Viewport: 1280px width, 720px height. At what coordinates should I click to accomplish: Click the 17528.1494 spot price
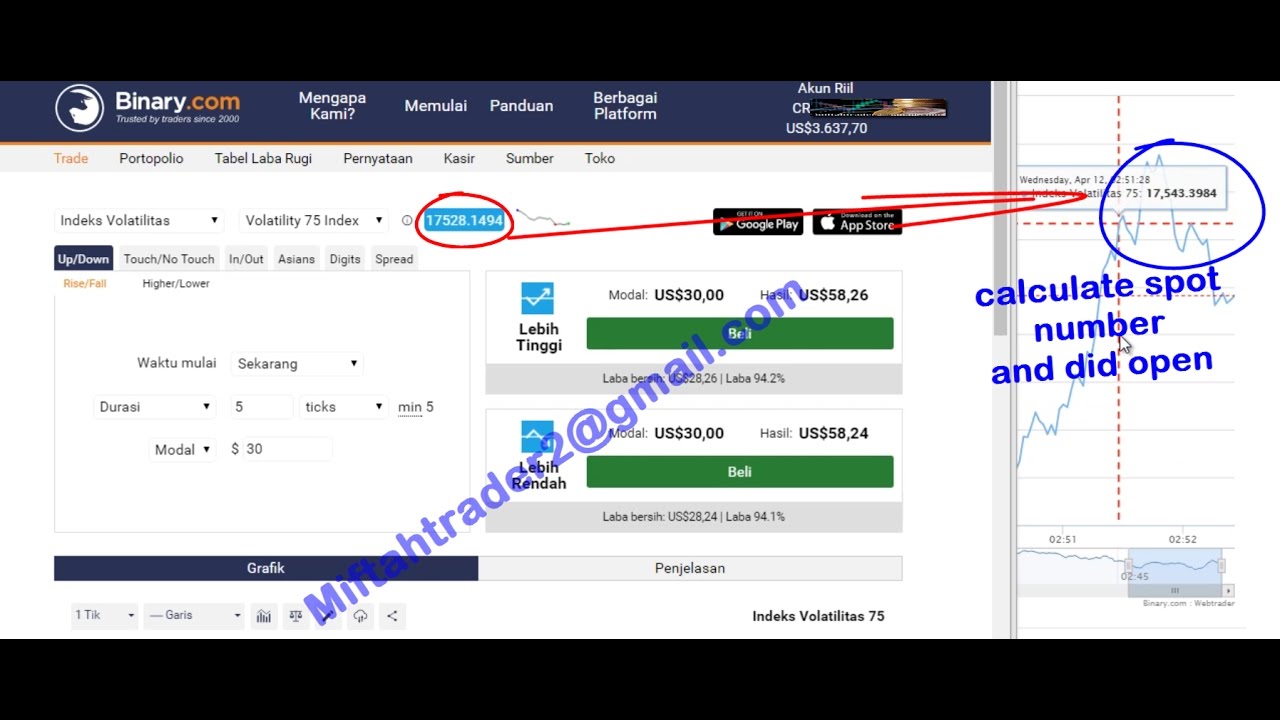pos(464,221)
